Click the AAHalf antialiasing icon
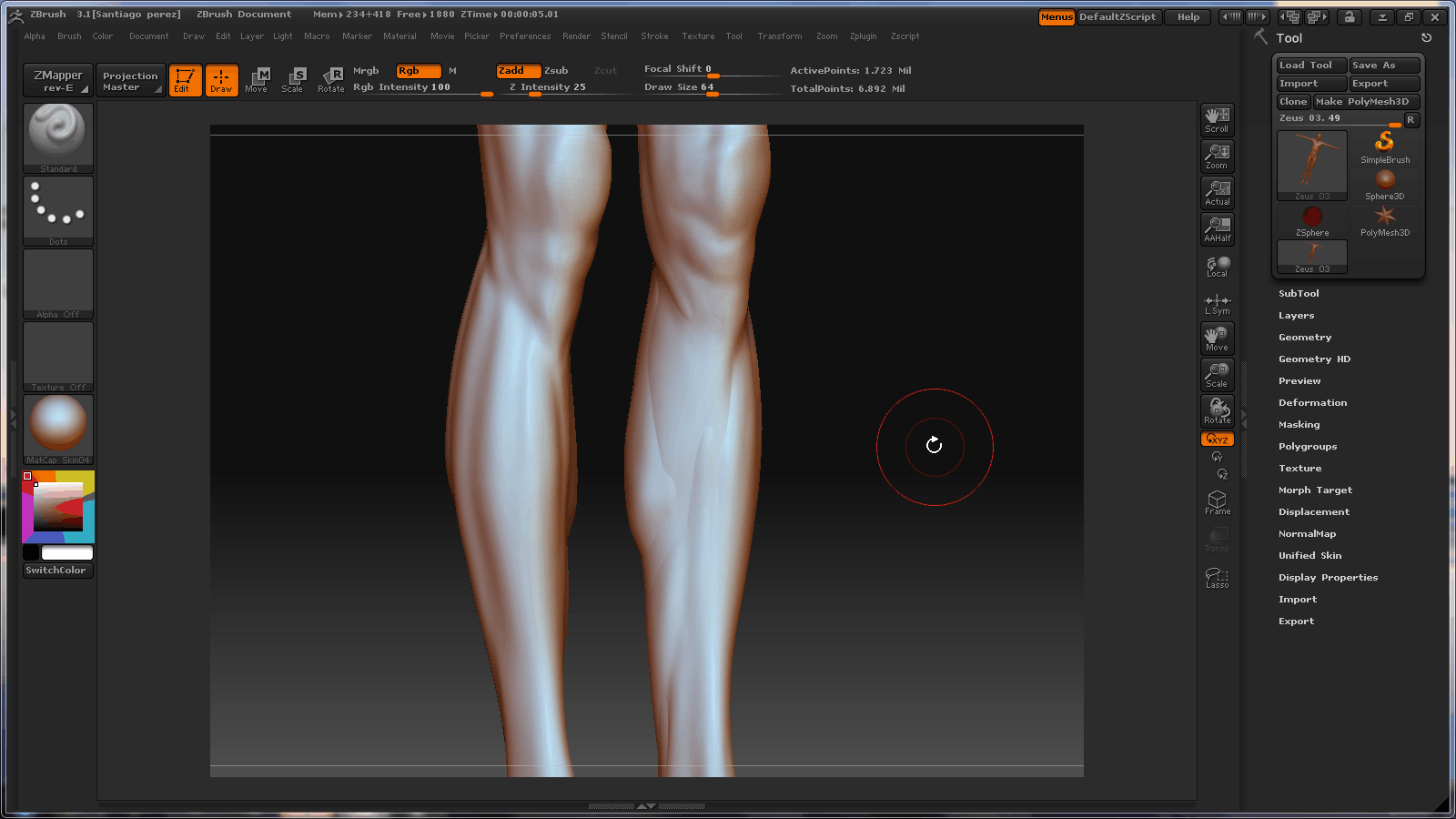The height and width of the screenshot is (819, 1456). point(1217,229)
